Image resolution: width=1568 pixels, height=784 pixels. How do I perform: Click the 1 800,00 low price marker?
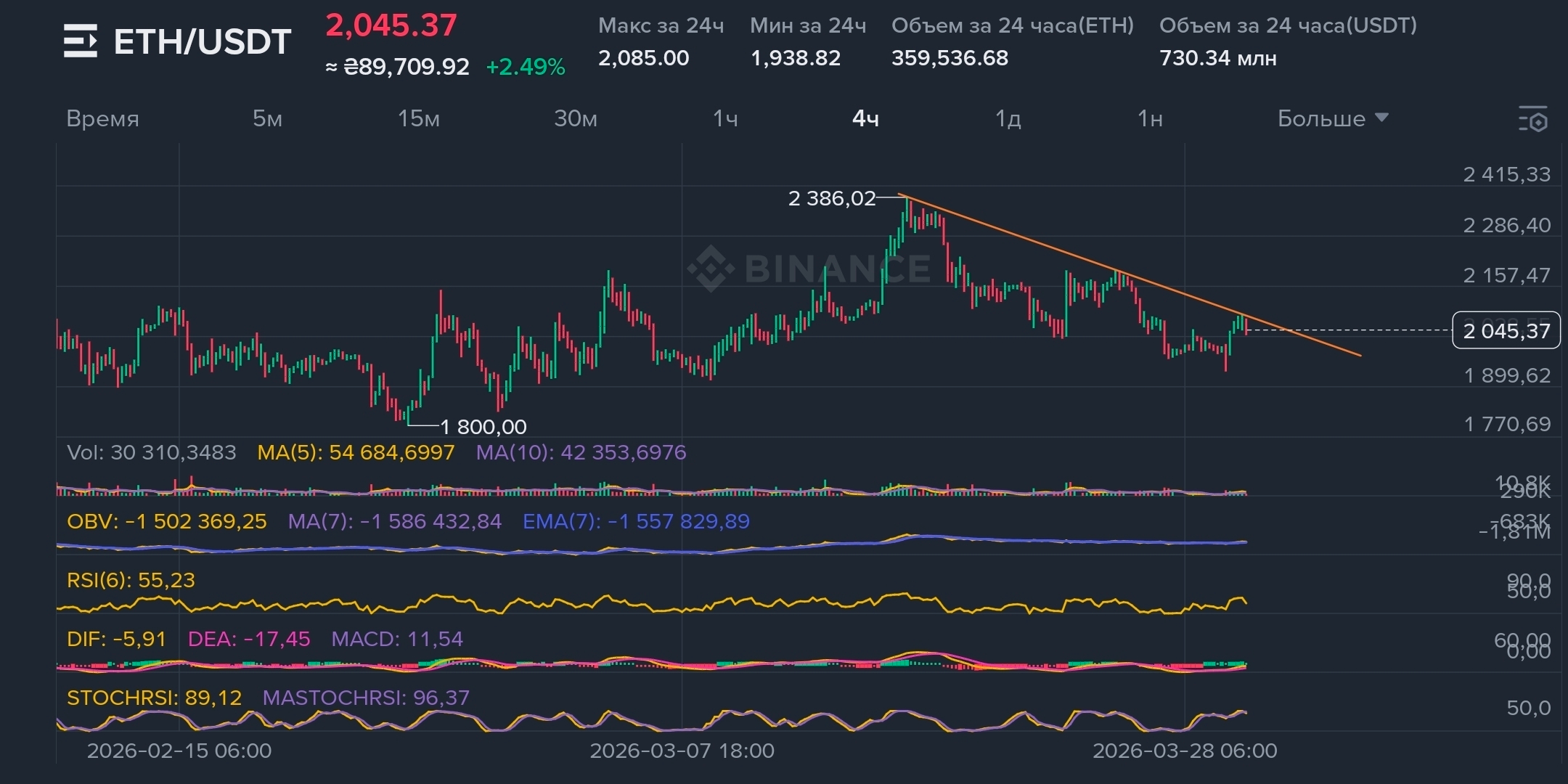click(483, 427)
